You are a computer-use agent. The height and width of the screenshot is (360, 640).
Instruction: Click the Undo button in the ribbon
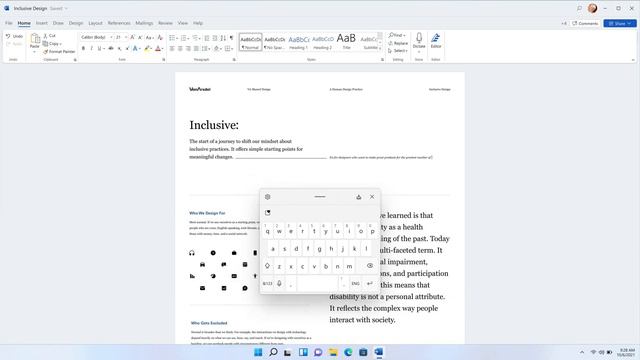(14, 36)
